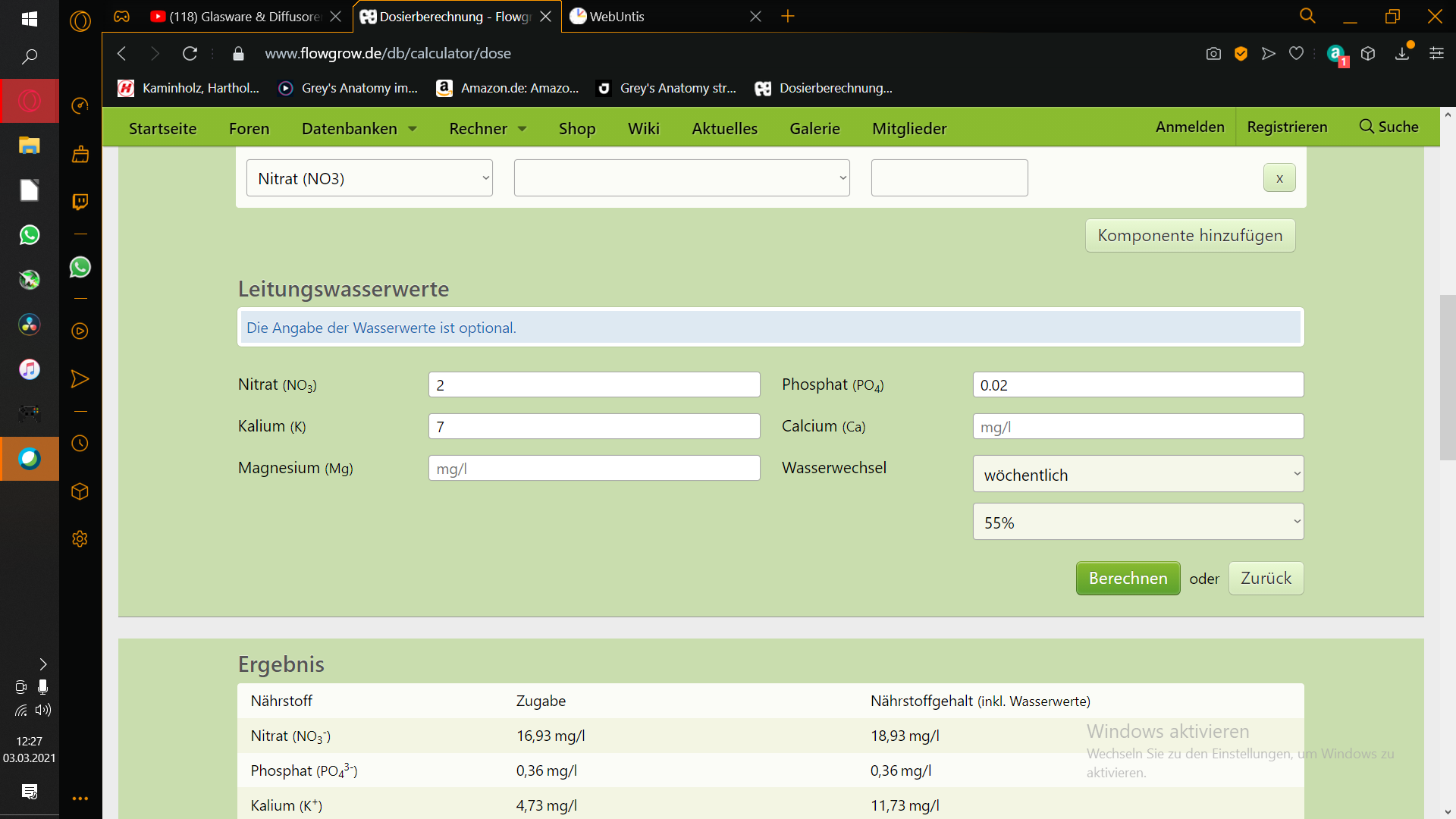The image size is (1456, 819).
Task: Expand the wöchentlich Wasserwechsel dropdown
Action: pos(1138,474)
